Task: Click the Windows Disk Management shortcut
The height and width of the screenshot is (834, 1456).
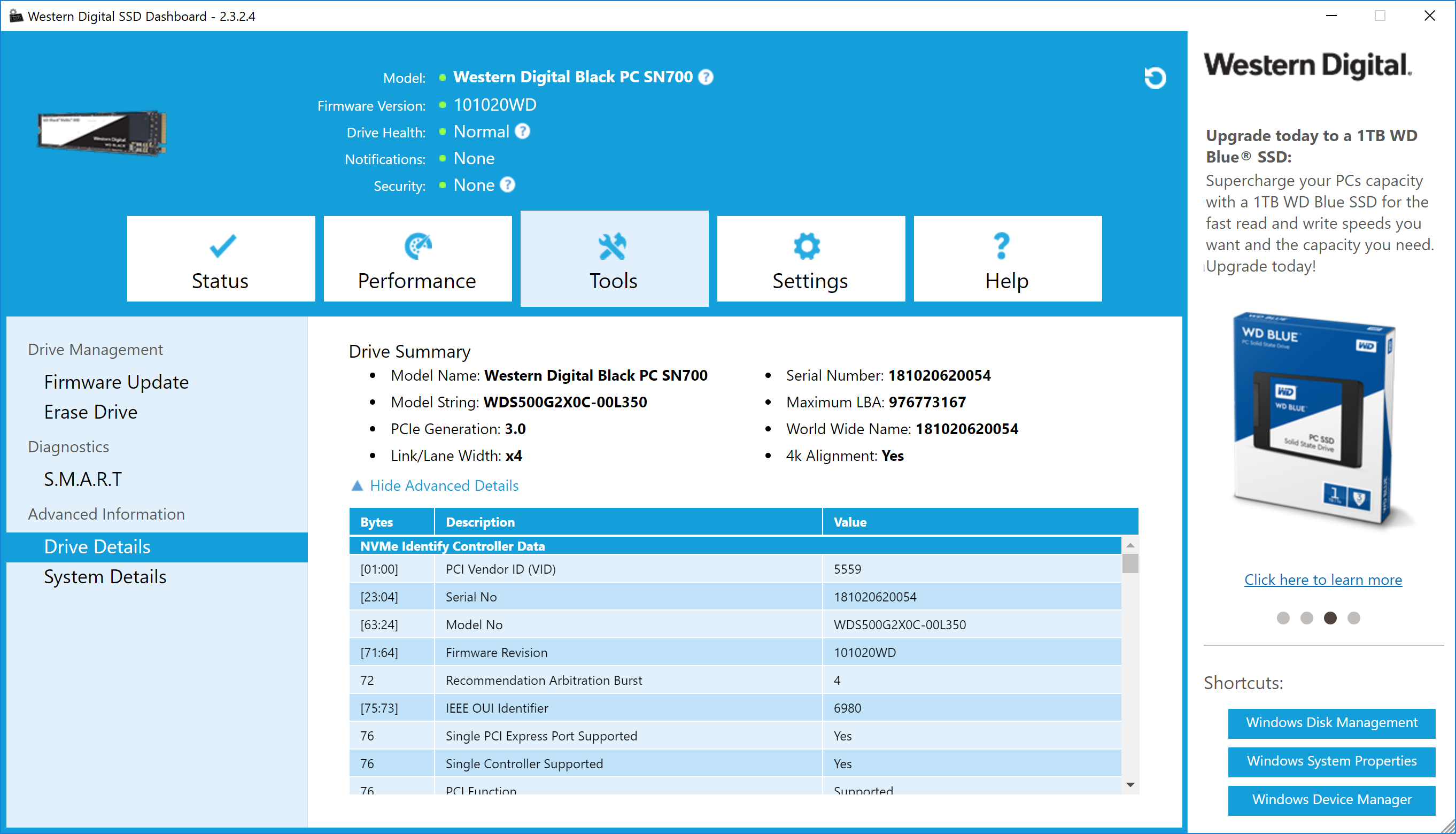Action: point(1332,721)
